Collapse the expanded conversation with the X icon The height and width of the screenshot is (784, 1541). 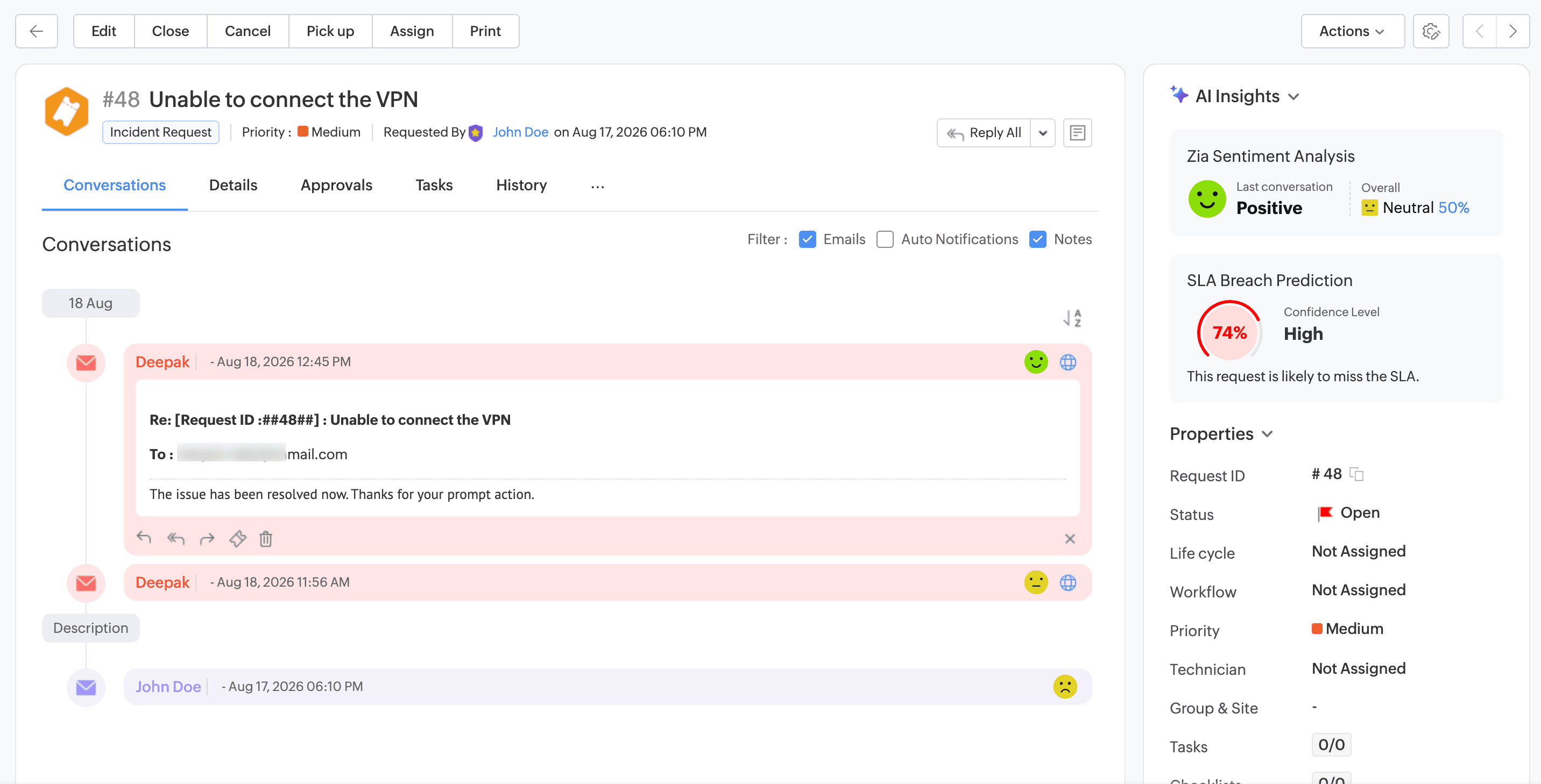point(1070,539)
